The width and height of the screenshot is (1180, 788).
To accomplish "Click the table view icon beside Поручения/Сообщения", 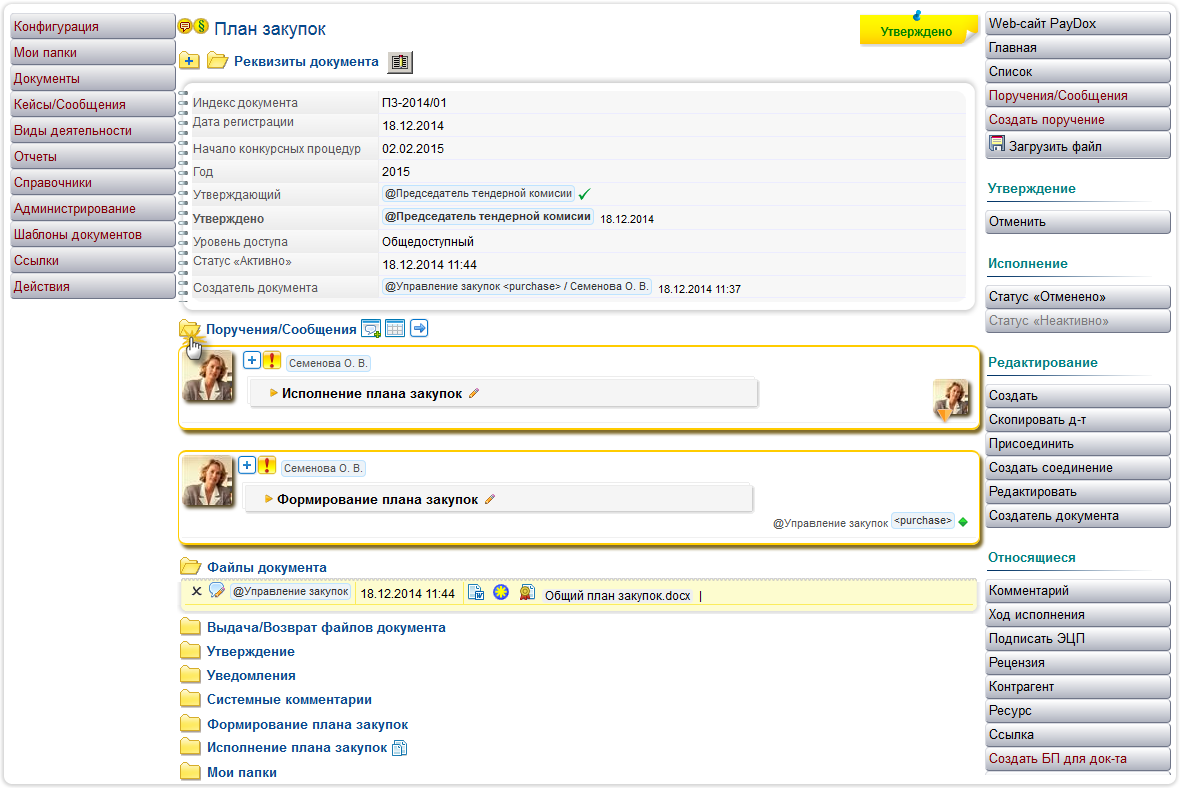I will (395, 328).
